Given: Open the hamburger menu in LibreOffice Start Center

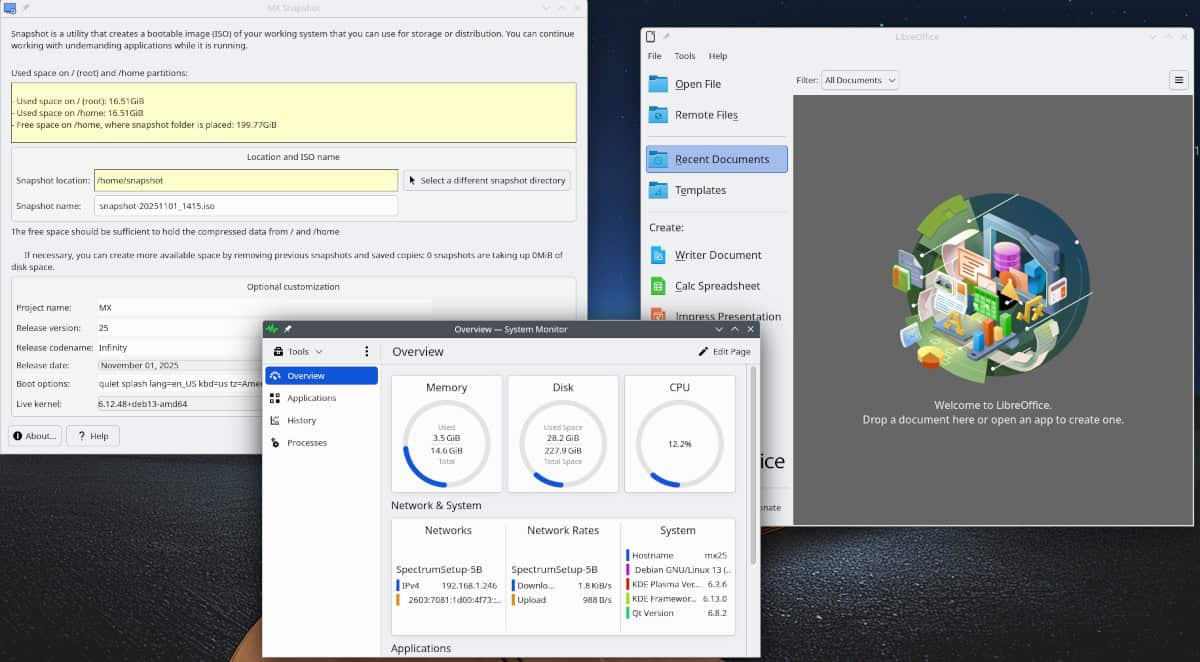Looking at the screenshot, I should (1178, 80).
